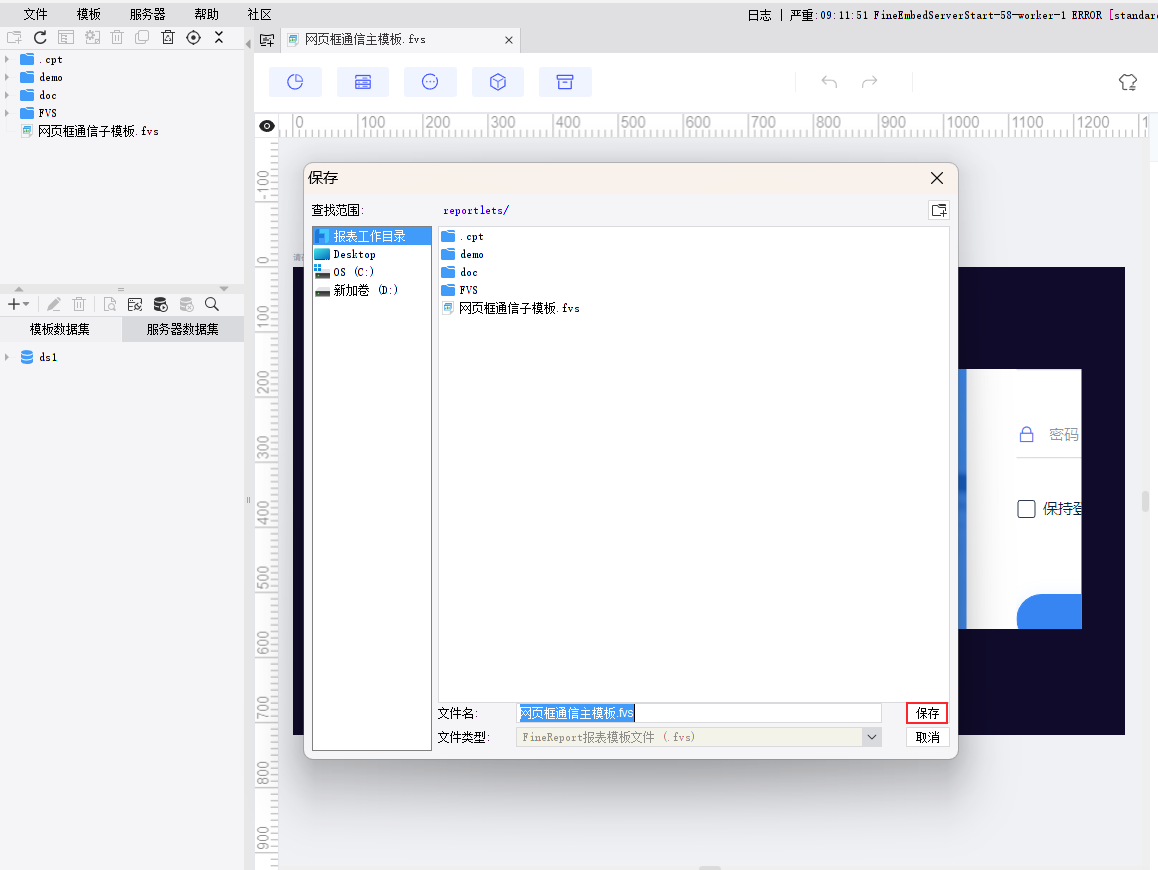Open the archive box component button
Image resolution: width=1158 pixels, height=870 pixels.
coord(565,82)
